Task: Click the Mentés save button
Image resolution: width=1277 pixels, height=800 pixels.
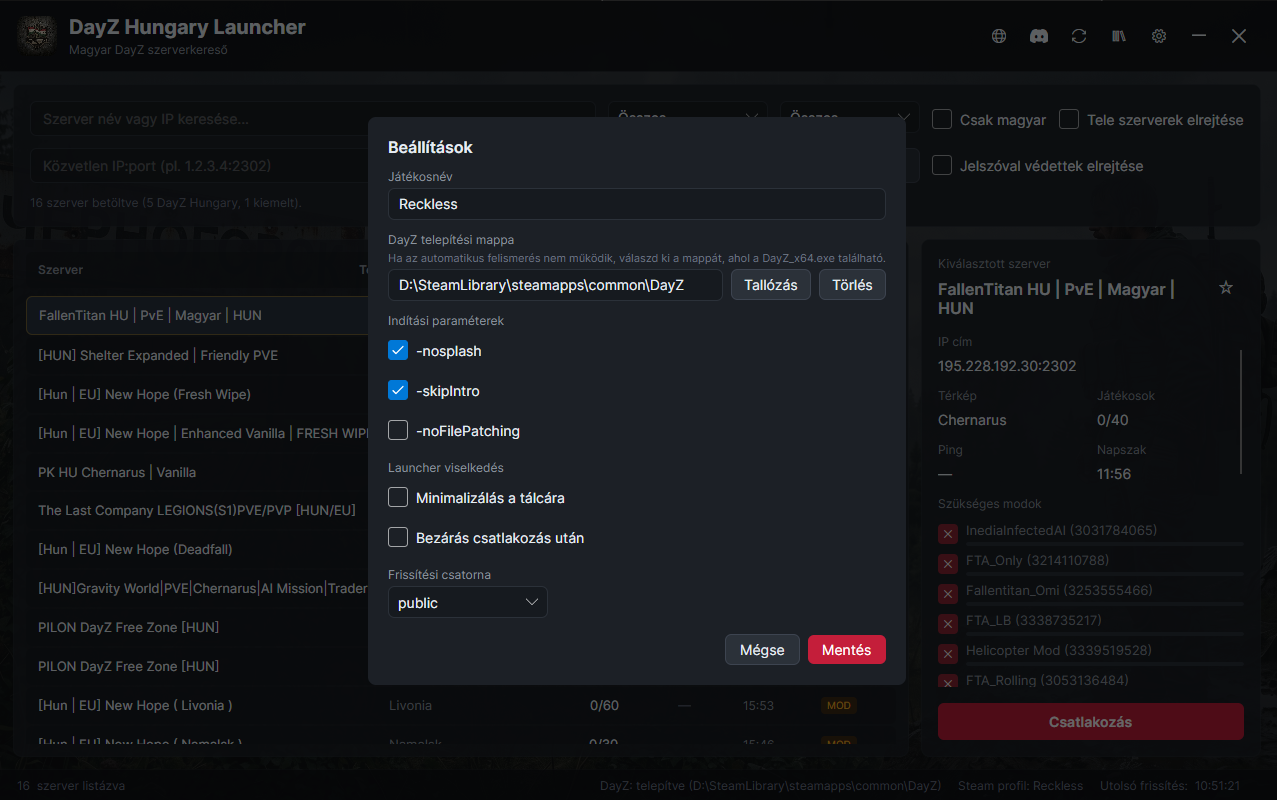Action: (x=846, y=650)
